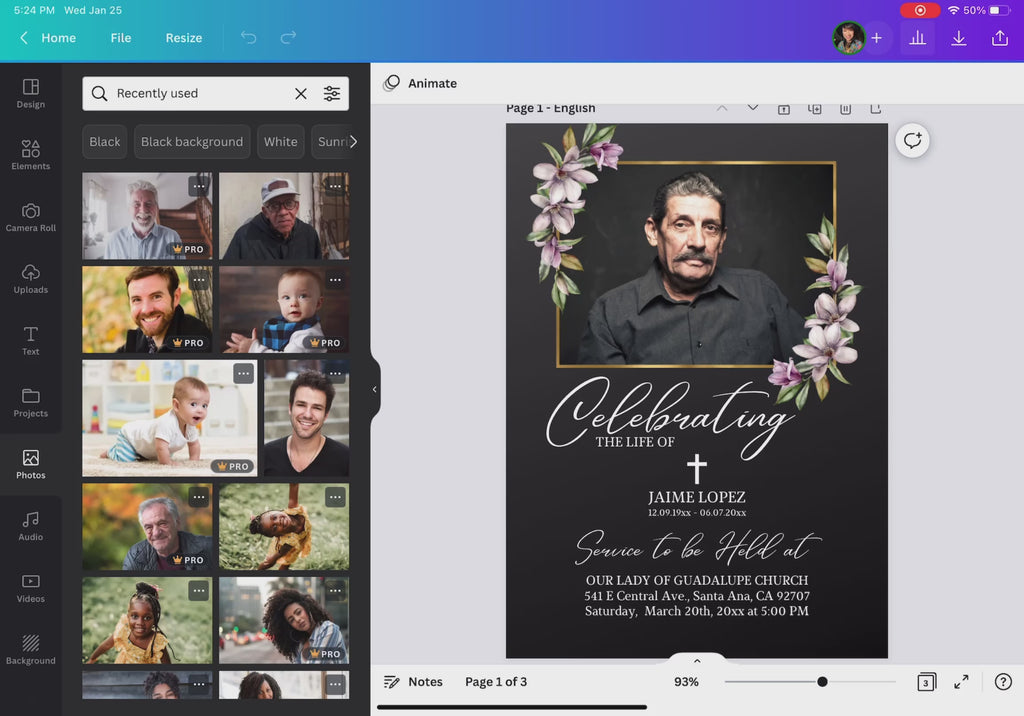
Task: Expand the page thumbnails bar chevron
Action: click(697, 660)
